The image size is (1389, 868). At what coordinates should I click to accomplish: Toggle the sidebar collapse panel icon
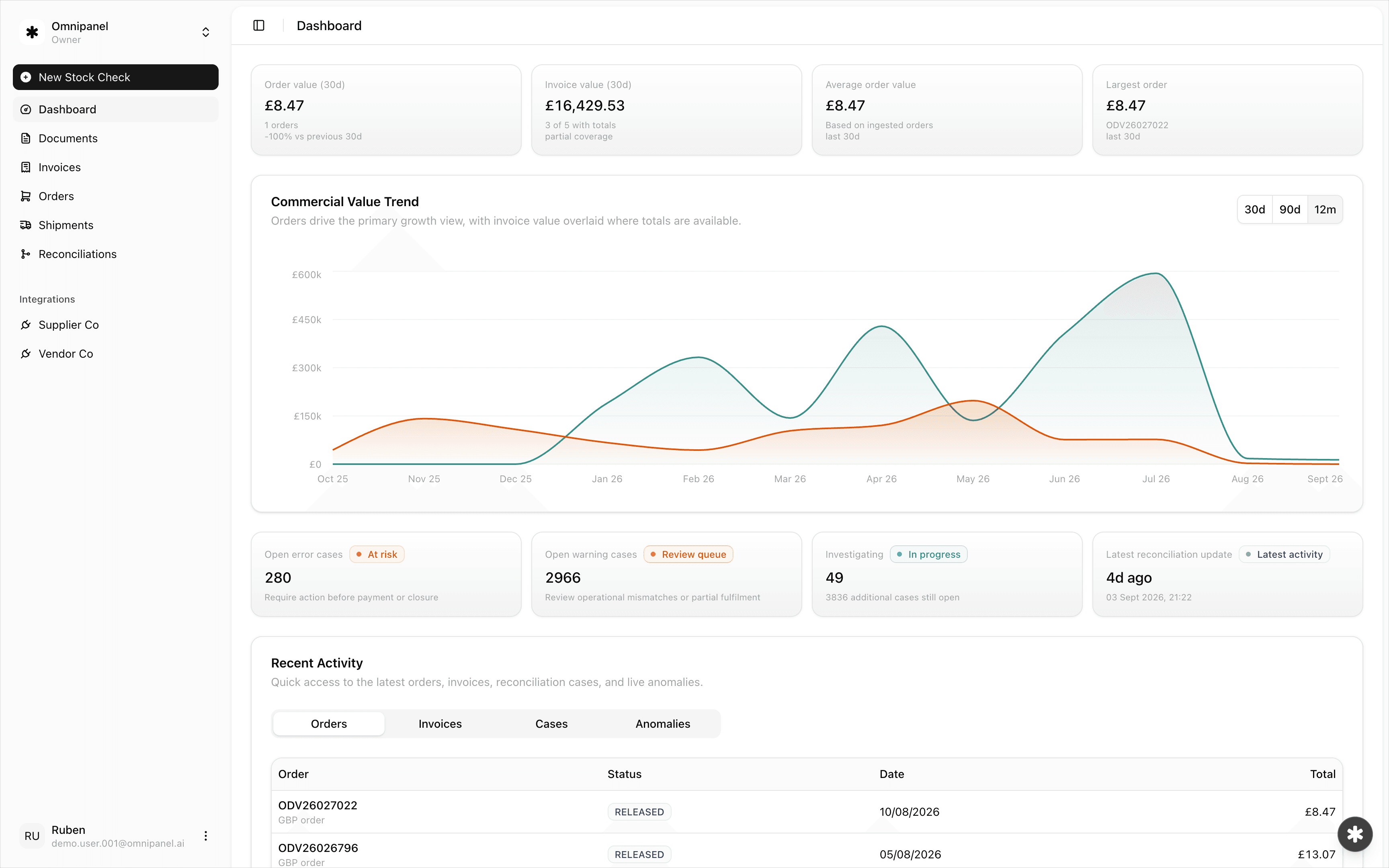259,25
